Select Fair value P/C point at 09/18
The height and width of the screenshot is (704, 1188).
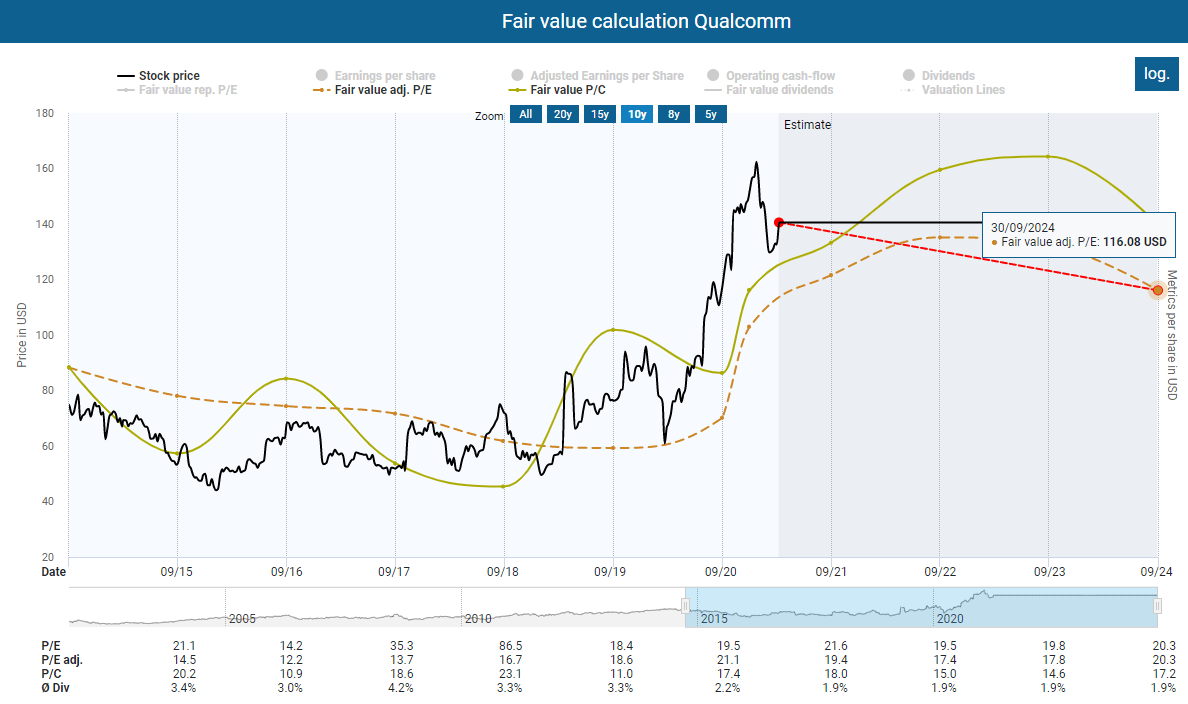tap(504, 487)
